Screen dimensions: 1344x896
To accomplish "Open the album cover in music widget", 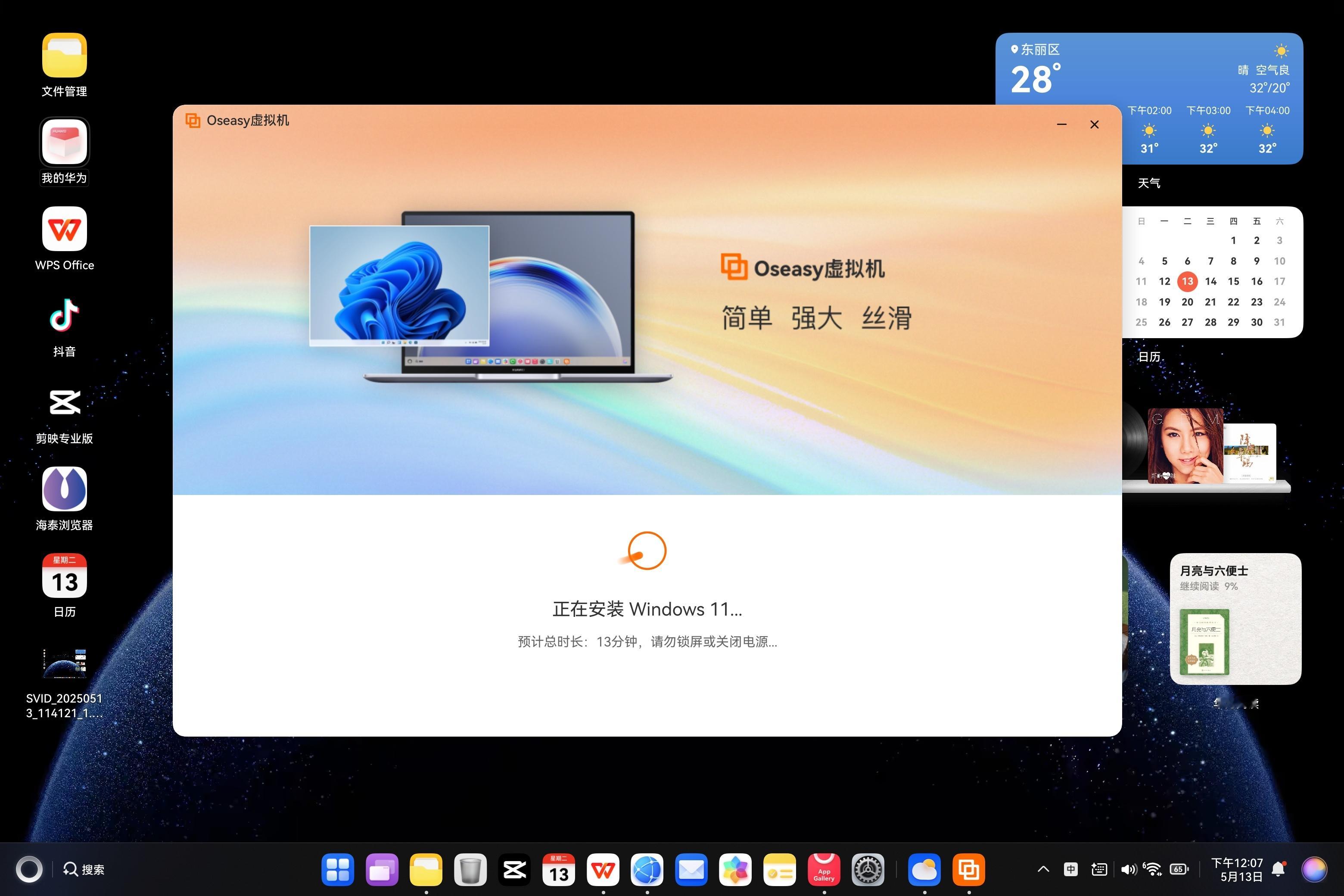I will point(1185,446).
